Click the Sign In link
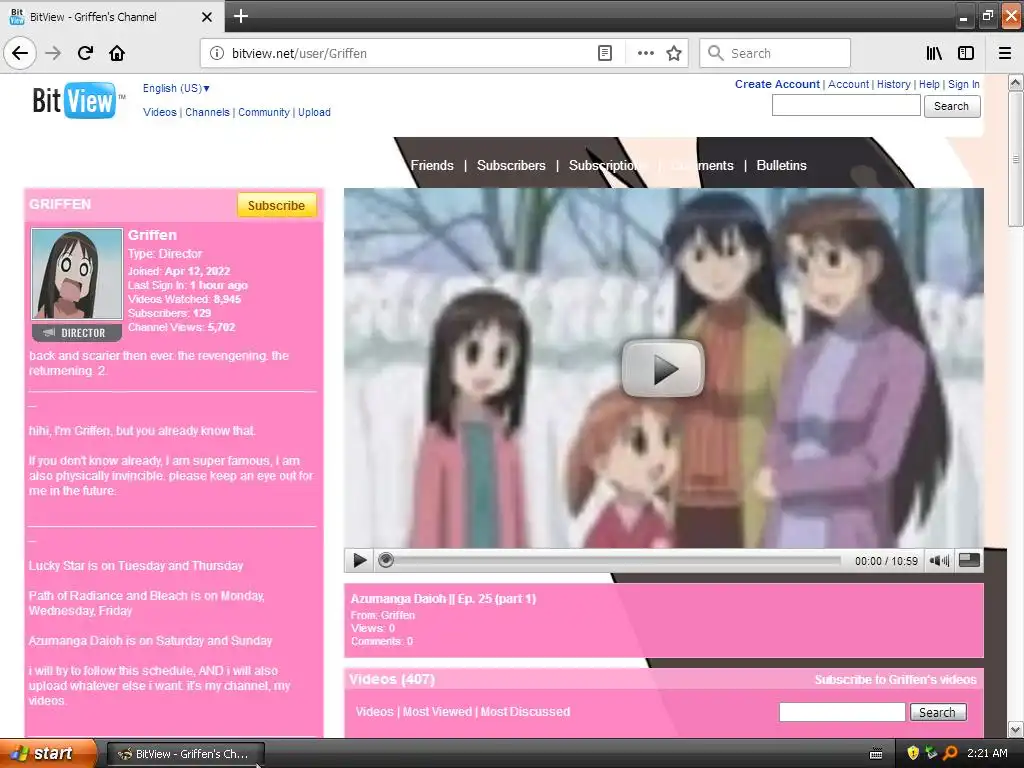 tap(963, 84)
